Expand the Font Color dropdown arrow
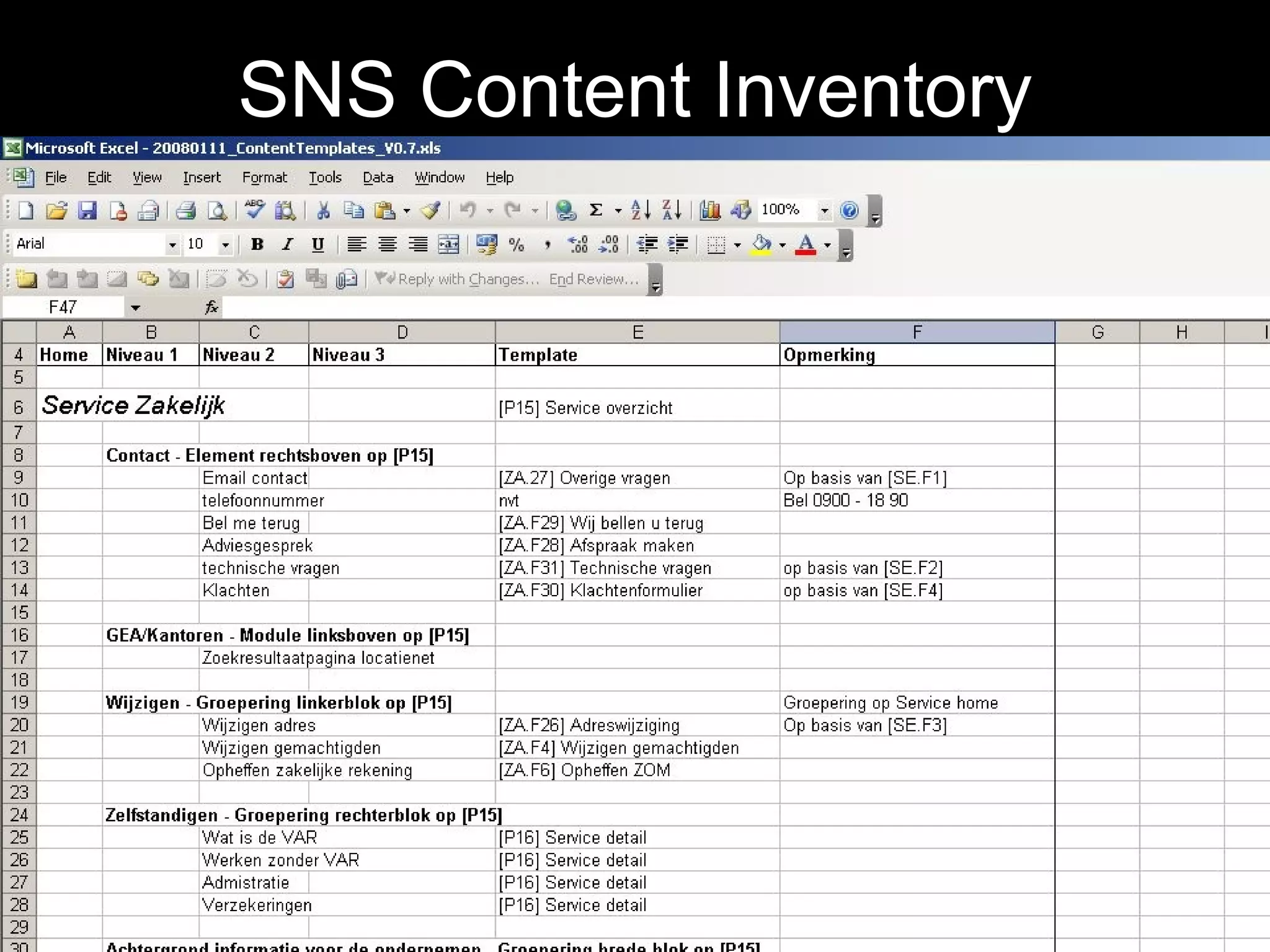This screenshot has width=1270, height=952. click(827, 245)
